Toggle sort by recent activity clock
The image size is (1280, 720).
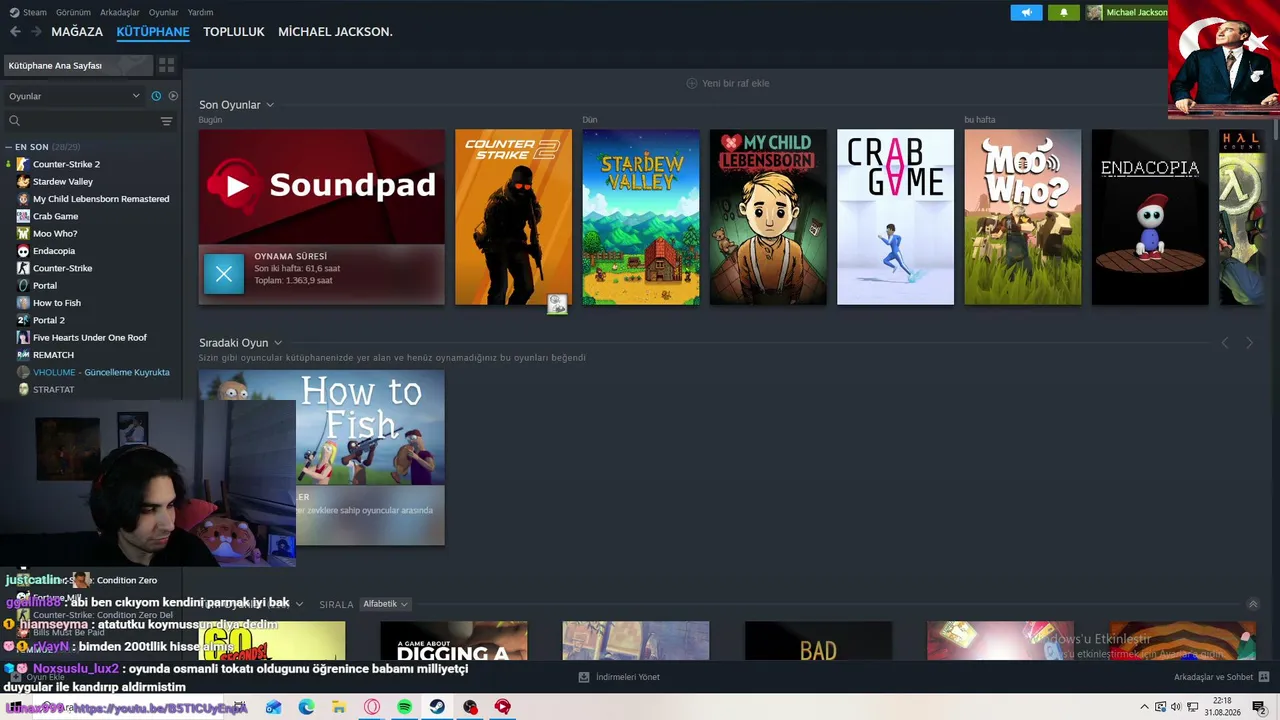point(156,96)
